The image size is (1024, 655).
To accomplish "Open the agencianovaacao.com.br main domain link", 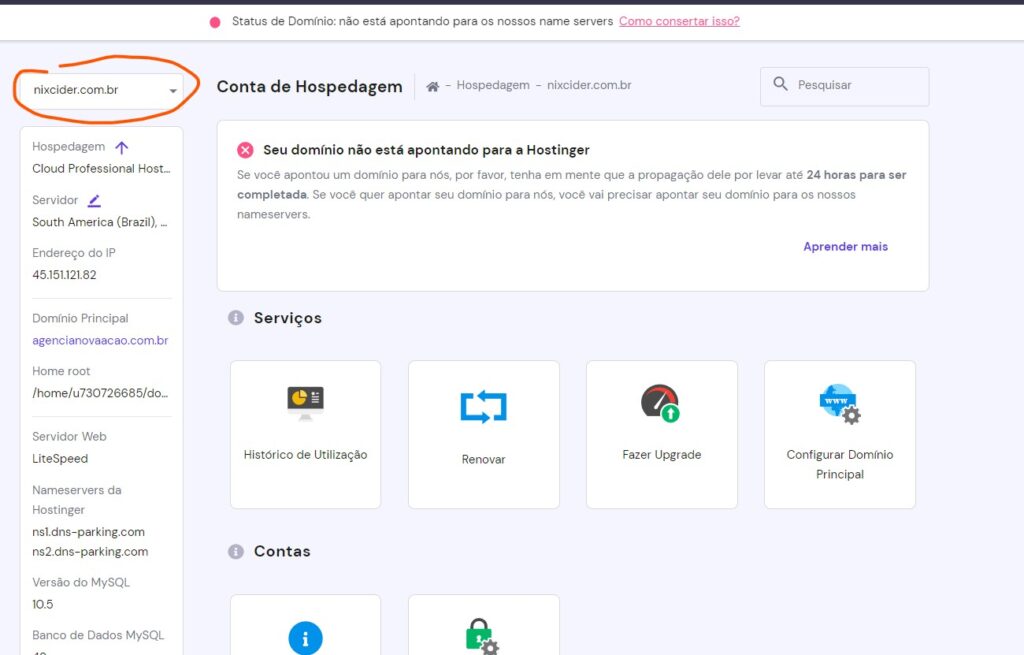I will (100, 340).
